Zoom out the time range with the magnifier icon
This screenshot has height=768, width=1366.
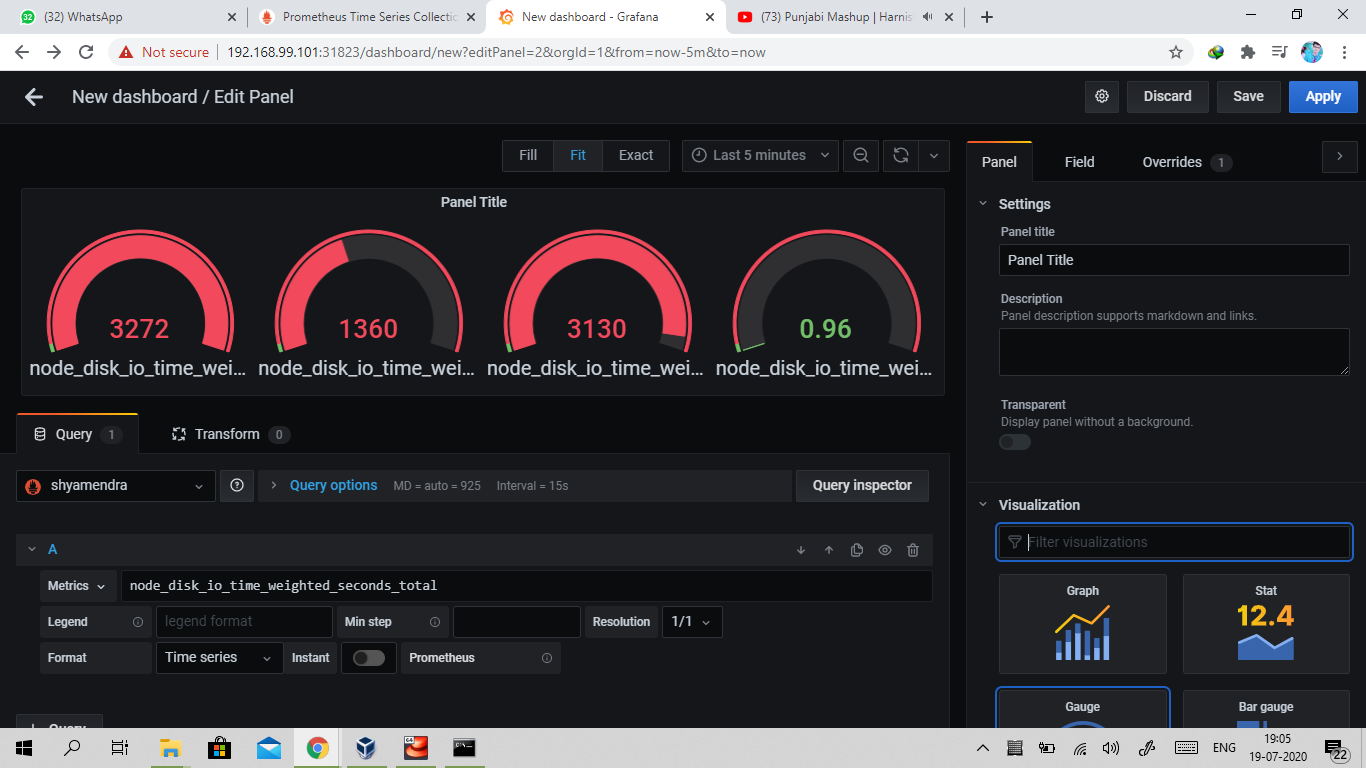[860, 155]
